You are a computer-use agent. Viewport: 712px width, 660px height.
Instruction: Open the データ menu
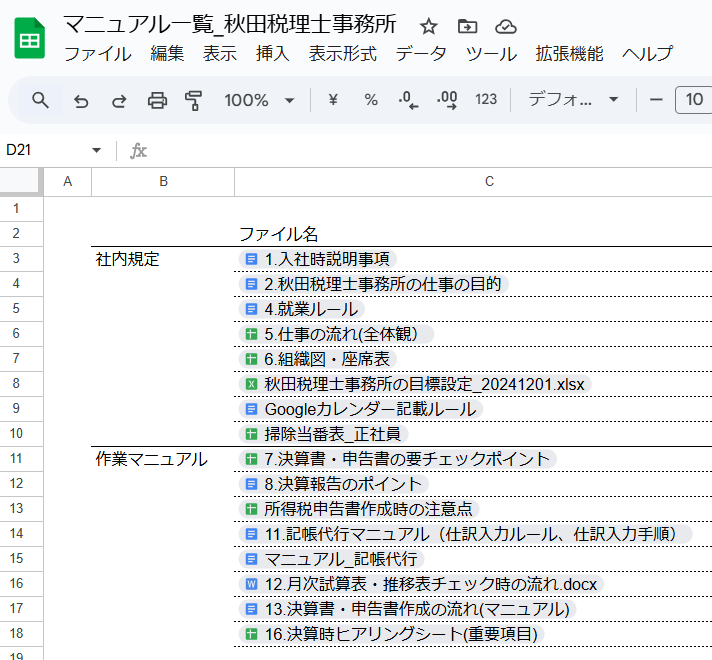pos(421,54)
